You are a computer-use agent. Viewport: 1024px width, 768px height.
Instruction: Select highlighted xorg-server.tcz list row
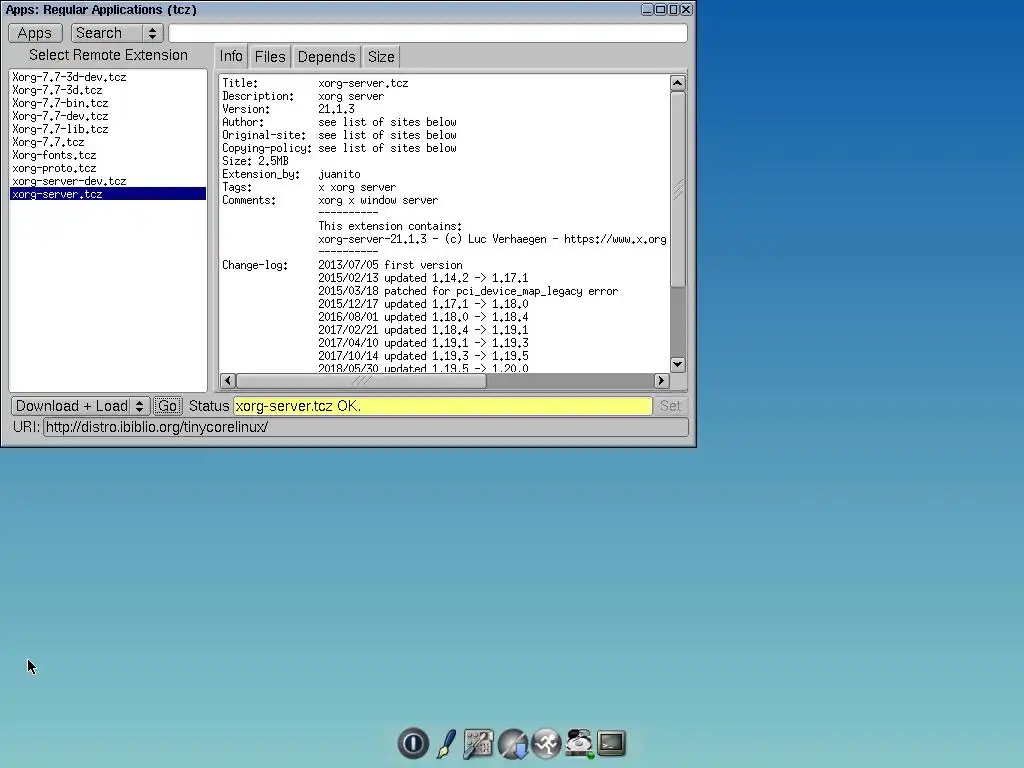[x=108, y=194]
